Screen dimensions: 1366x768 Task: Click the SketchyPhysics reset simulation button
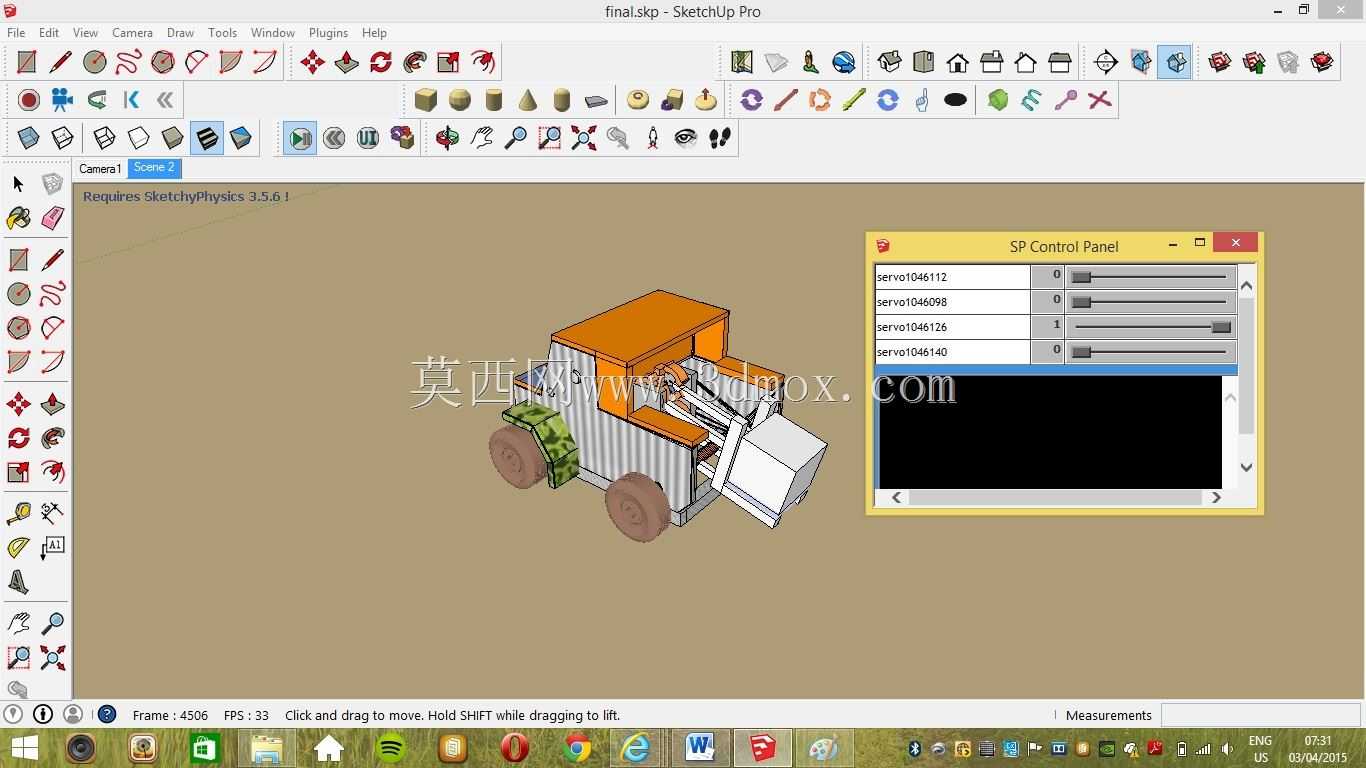pyautogui.click(x=334, y=138)
